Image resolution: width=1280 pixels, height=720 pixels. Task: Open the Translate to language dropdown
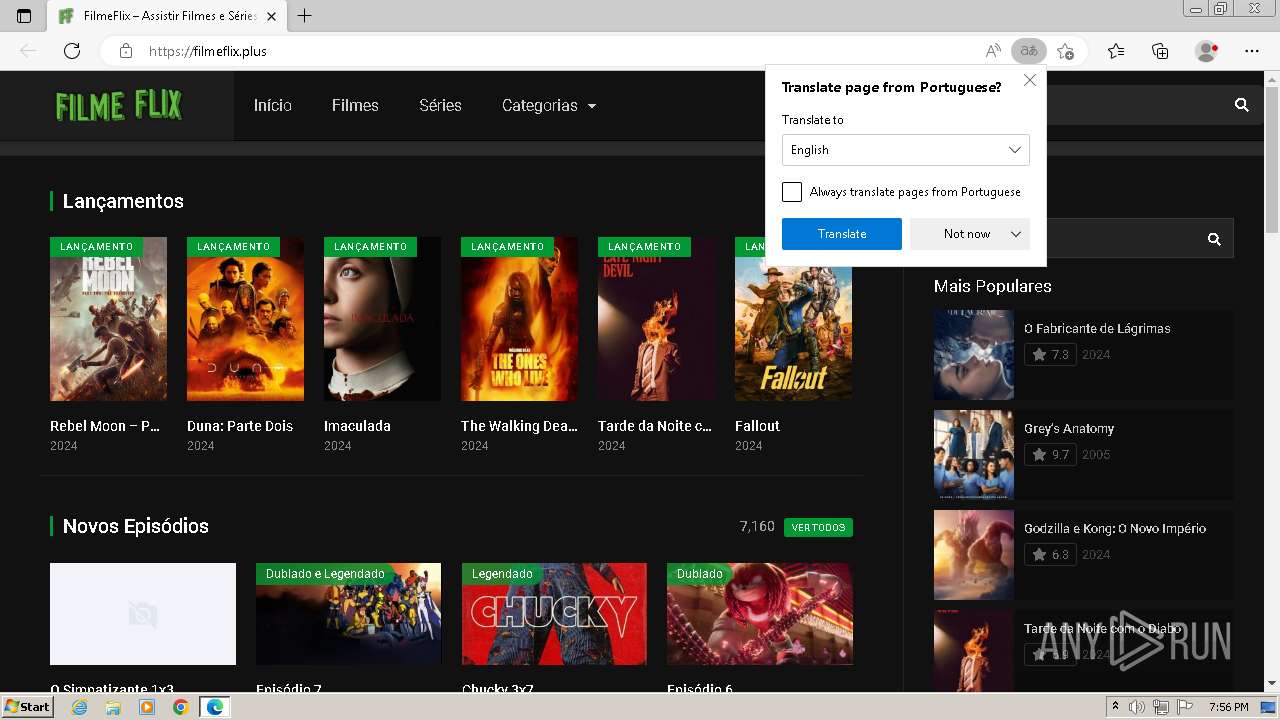pyautogui.click(x=905, y=150)
